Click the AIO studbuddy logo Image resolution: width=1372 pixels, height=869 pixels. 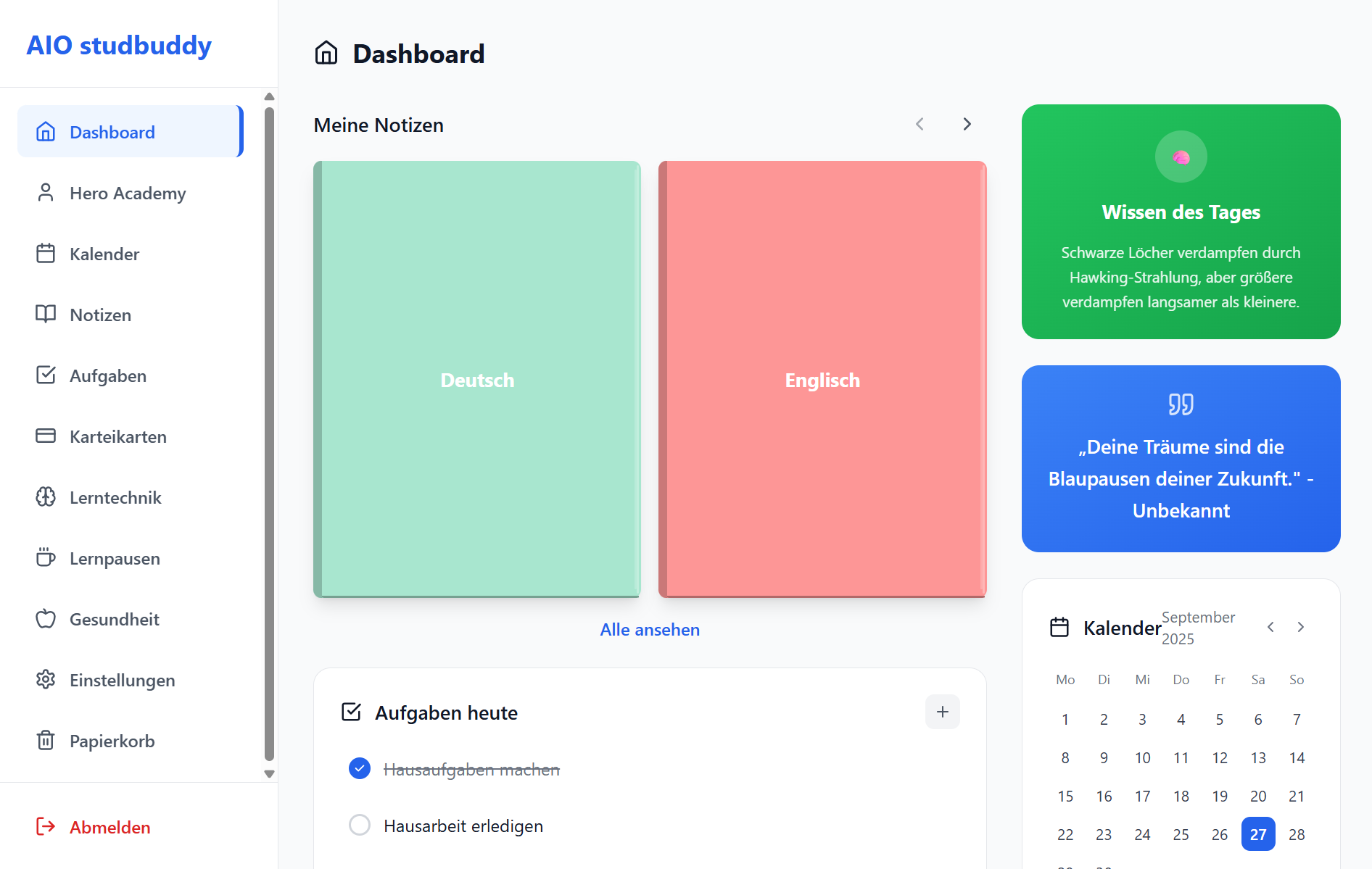coord(119,45)
